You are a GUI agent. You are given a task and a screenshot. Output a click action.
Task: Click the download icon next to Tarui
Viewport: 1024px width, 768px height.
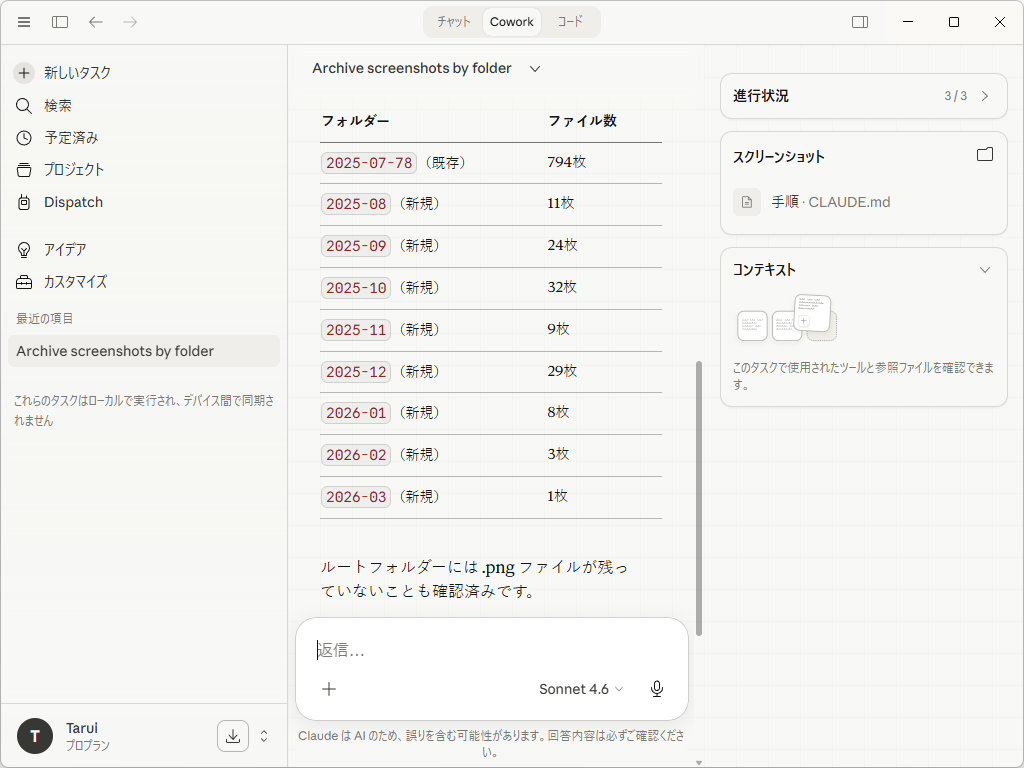(x=232, y=735)
